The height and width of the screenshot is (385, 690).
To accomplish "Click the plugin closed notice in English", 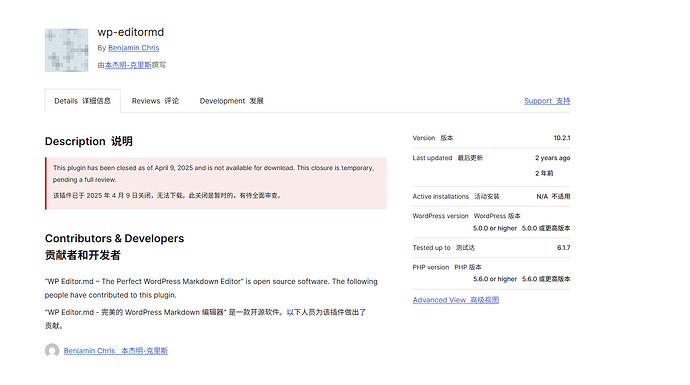I will [213, 174].
